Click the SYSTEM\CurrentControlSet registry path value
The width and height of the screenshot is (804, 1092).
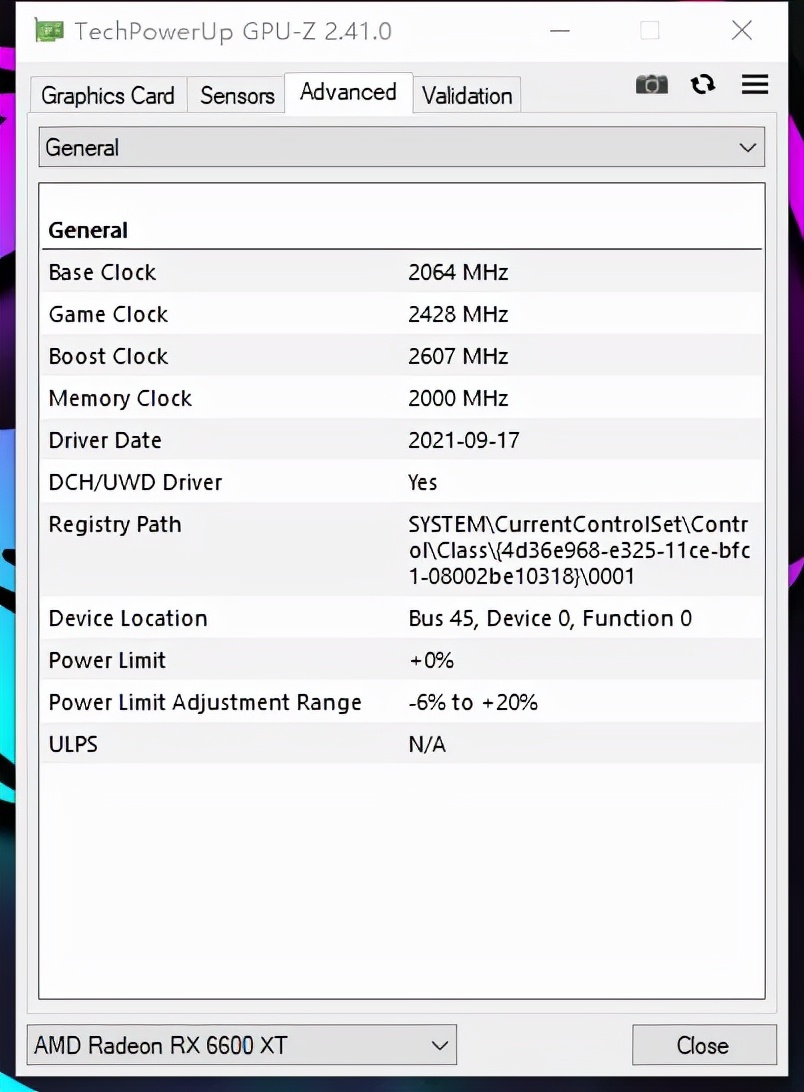click(579, 550)
